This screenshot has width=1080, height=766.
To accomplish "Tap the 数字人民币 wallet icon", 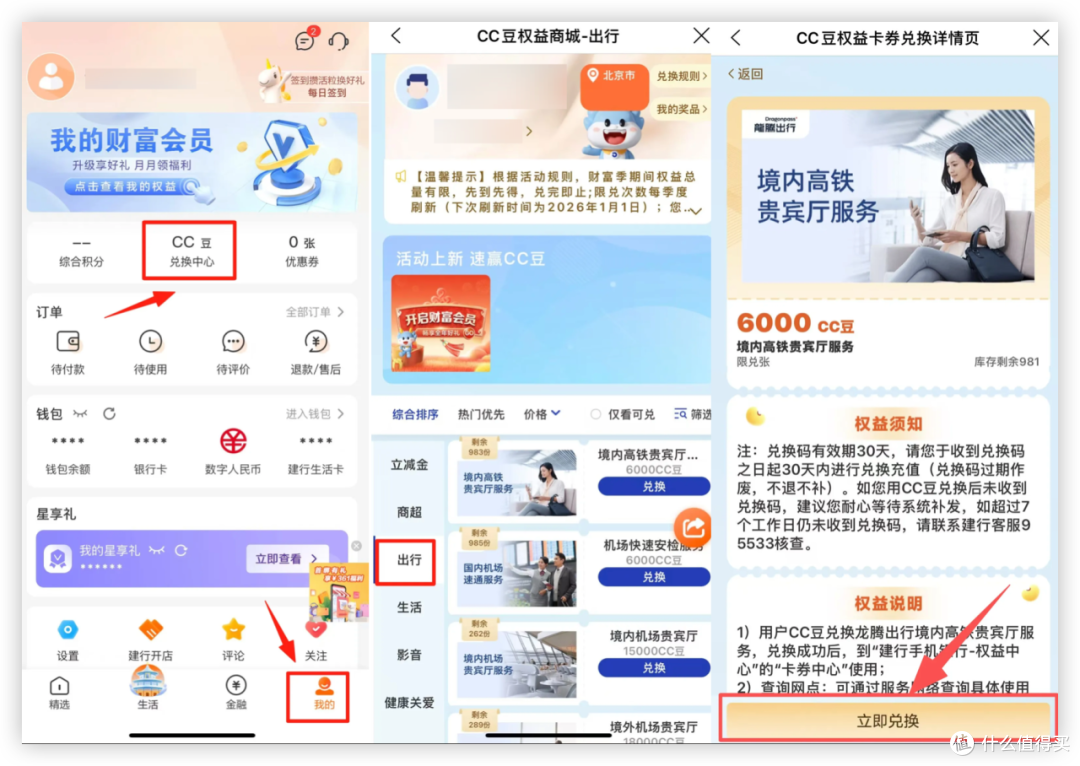I will click(x=233, y=441).
